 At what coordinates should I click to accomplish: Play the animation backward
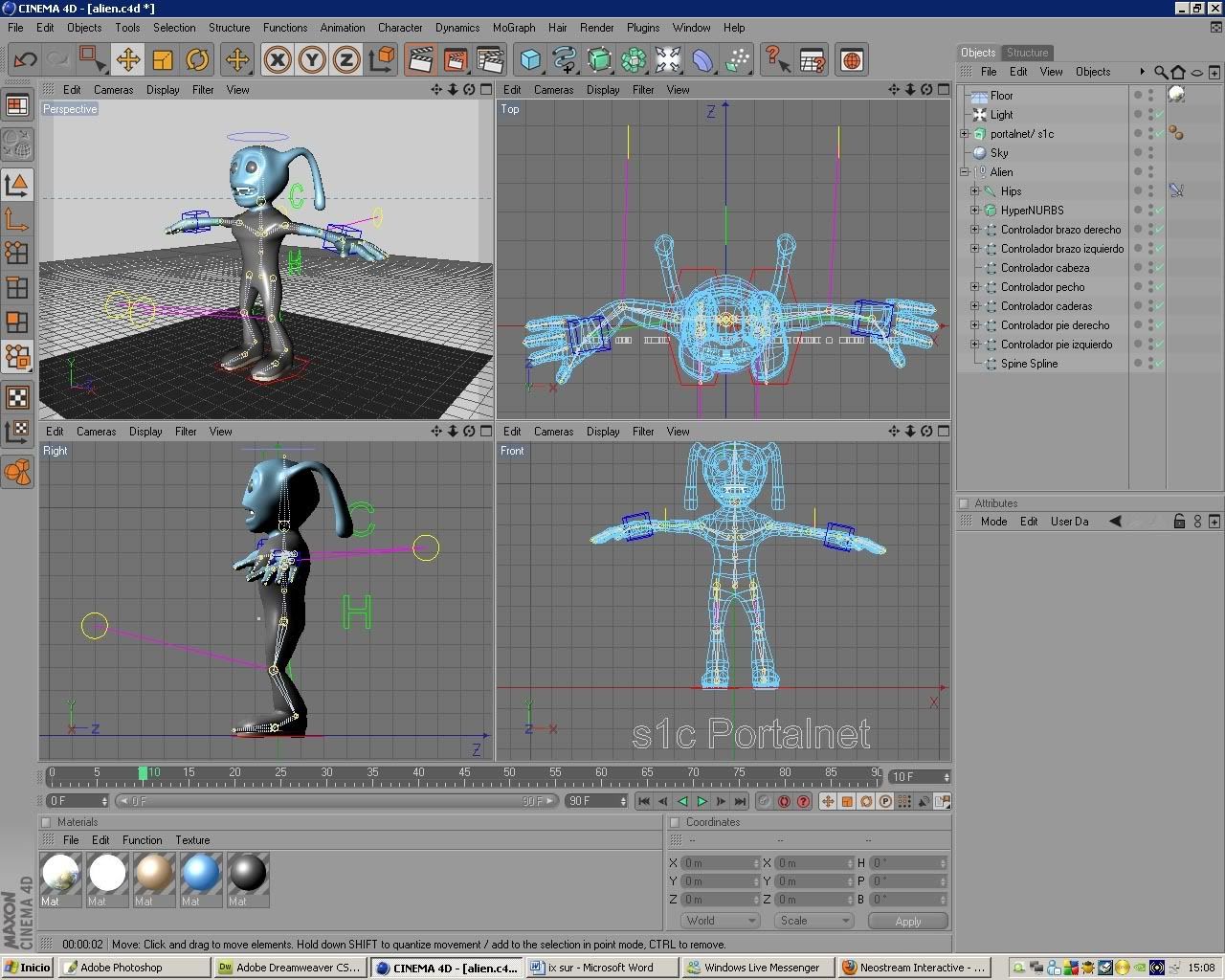pos(682,802)
